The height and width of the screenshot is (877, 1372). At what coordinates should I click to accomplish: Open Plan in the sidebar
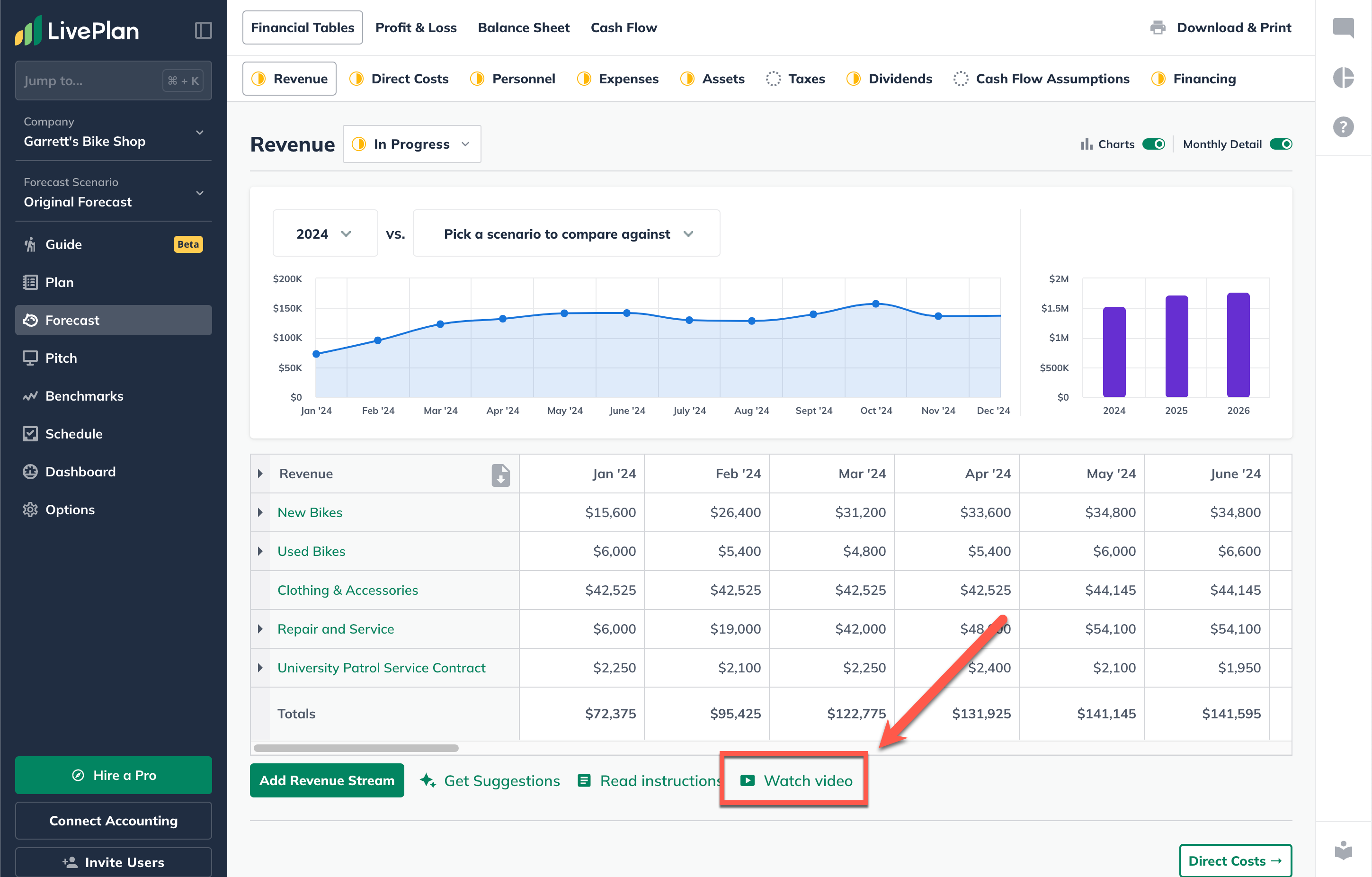113,282
